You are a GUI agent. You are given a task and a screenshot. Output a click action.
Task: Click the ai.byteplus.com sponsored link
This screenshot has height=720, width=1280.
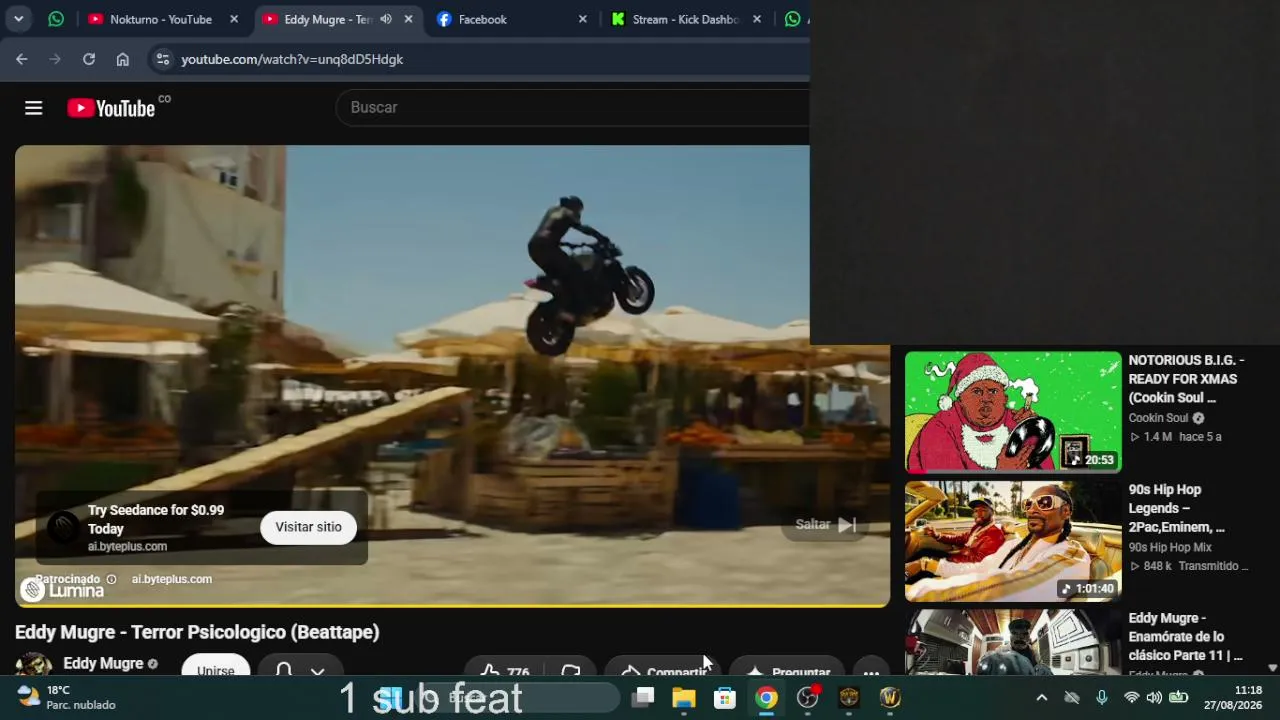(172, 579)
